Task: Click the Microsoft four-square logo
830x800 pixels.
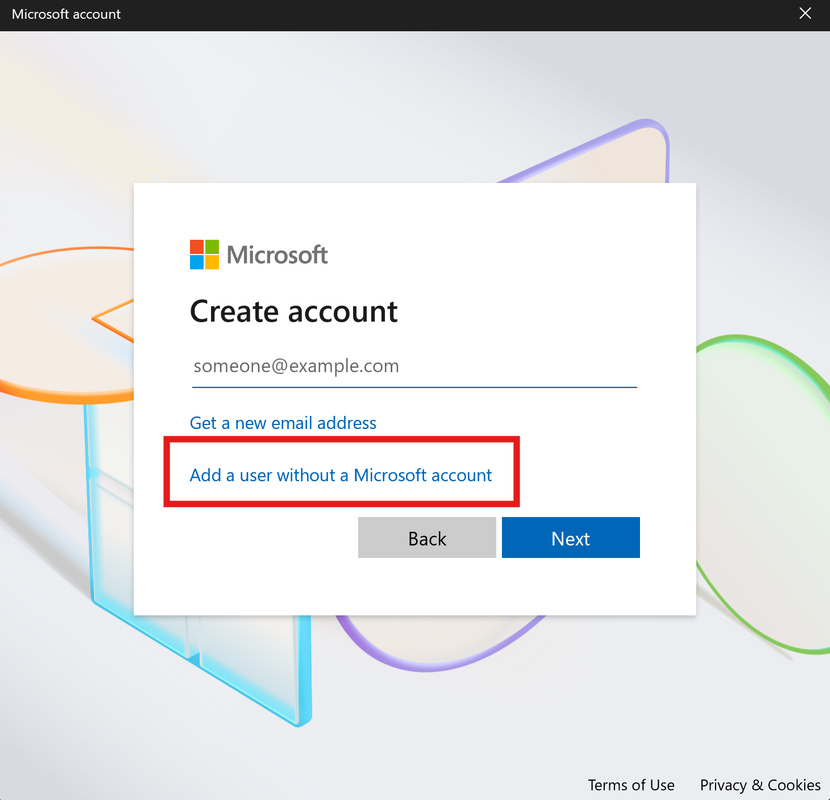Action: tap(204, 255)
